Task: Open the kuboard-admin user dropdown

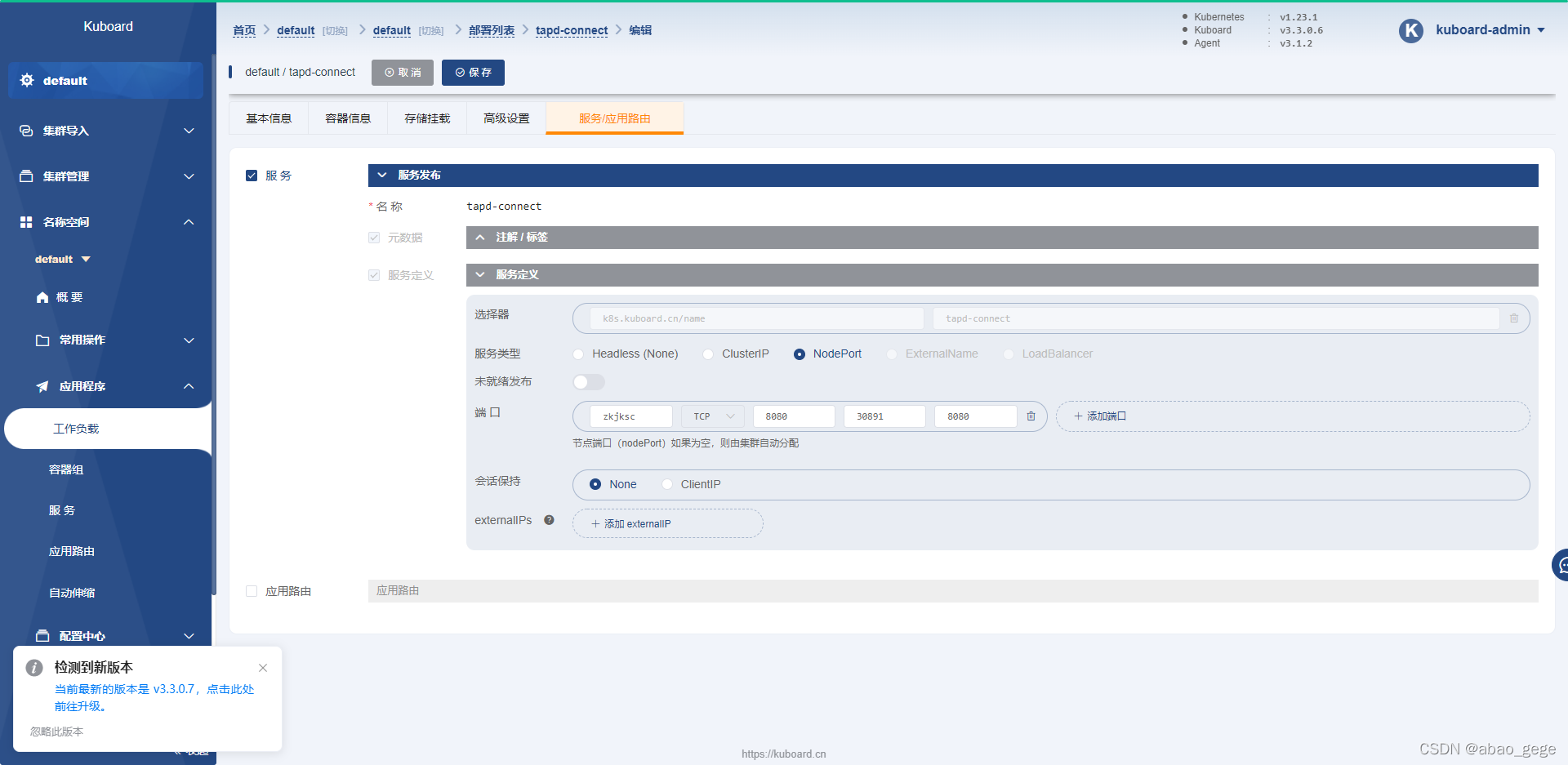Action: [x=1490, y=30]
